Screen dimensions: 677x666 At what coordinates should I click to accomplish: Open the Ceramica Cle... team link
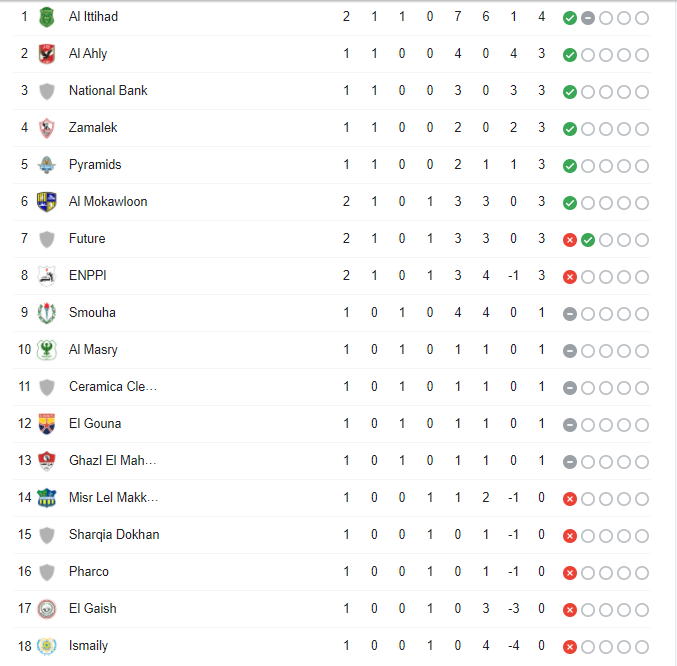[112, 387]
